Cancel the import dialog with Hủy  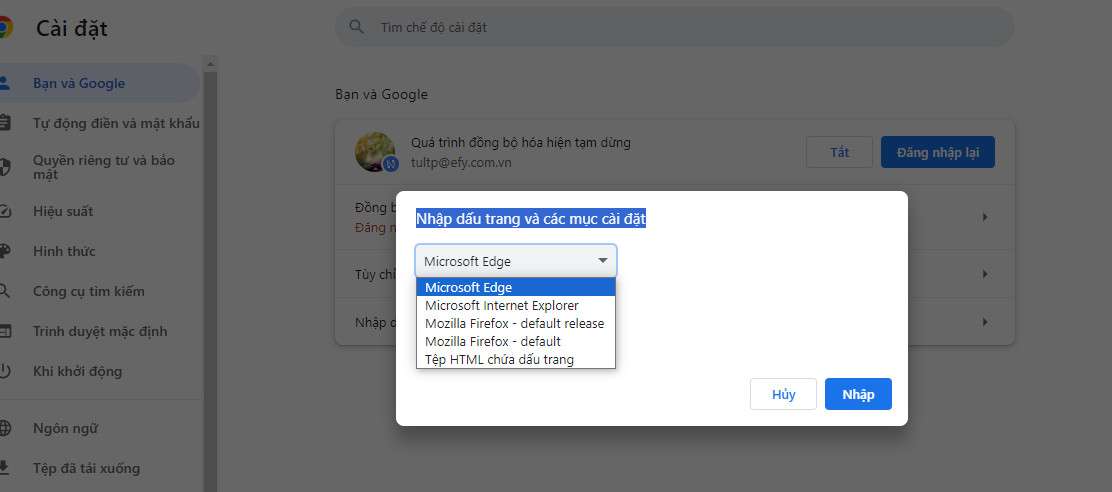[x=783, y=394]
